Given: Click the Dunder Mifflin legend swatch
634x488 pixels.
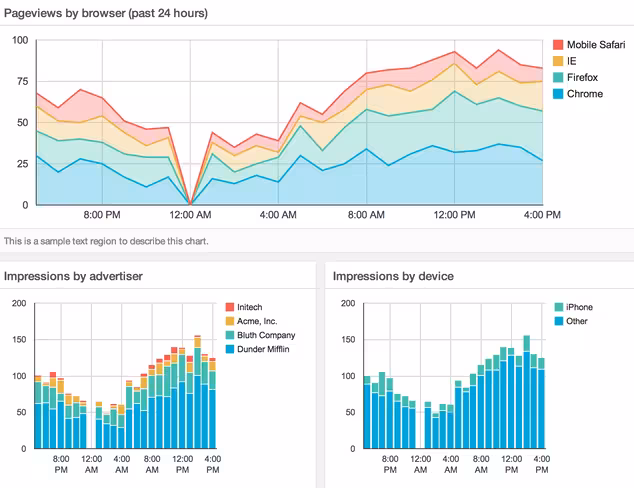Looking at the screenshot, I should click(x=230, y=349).
